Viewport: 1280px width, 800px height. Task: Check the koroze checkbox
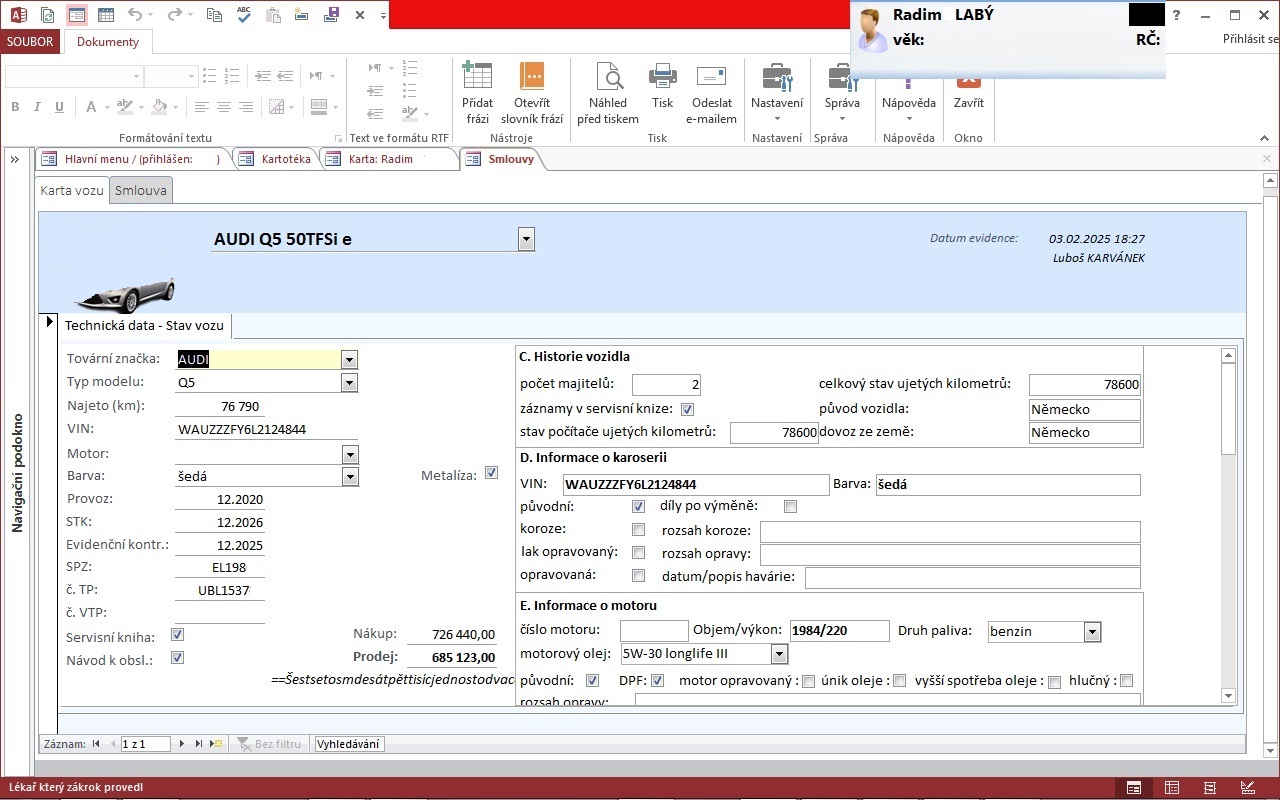[639, 529]
